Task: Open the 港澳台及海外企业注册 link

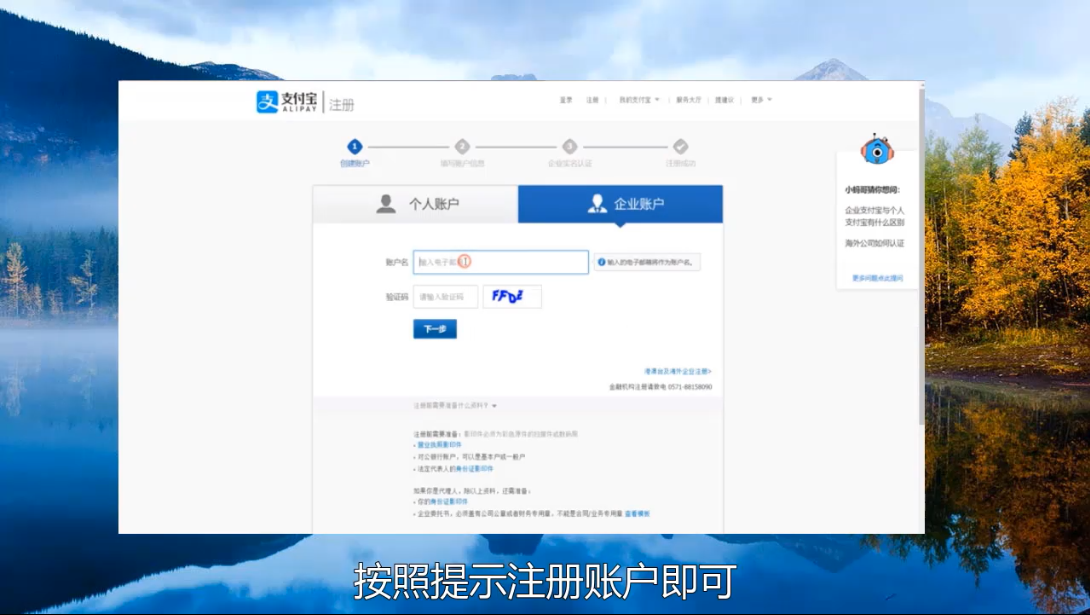Action: (x=677, y=371)
